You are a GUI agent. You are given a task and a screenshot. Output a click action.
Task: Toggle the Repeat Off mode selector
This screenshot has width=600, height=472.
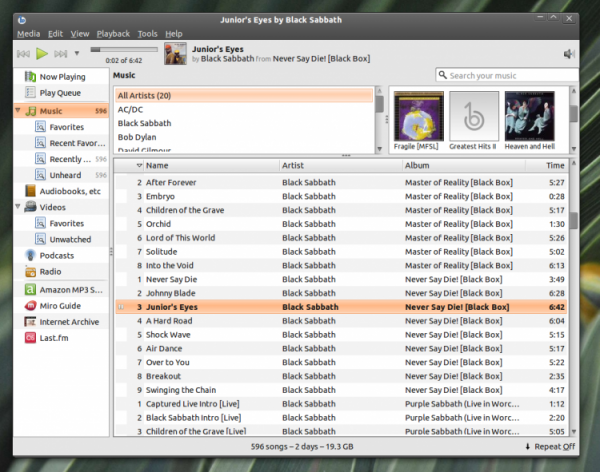pos(549,446)
